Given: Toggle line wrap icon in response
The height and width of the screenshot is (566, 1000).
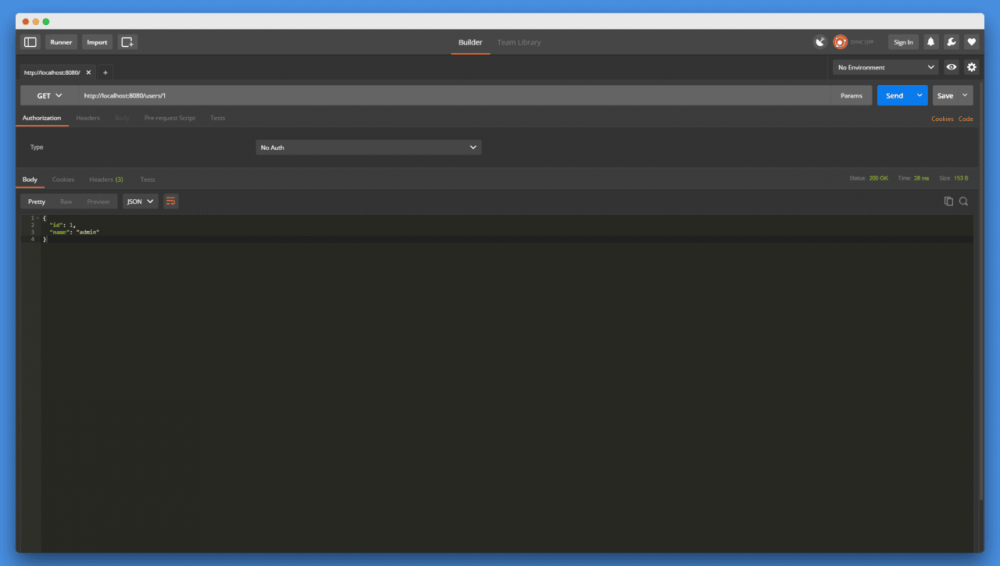Looking at the screenshot, I should pyautogui.click(x=170, y=202).
